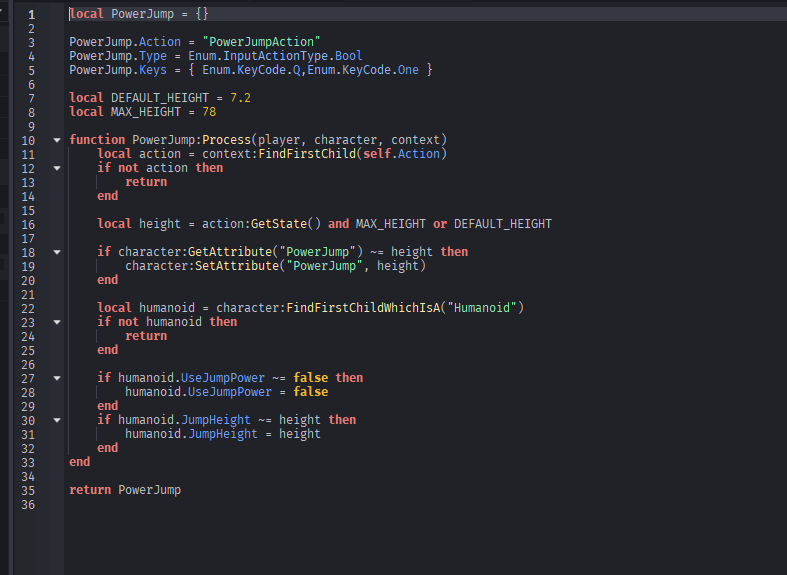This screenshot has height=575, width=787.
Task: Click the 'return' keyword on line 24
Action: pos(146,336)
